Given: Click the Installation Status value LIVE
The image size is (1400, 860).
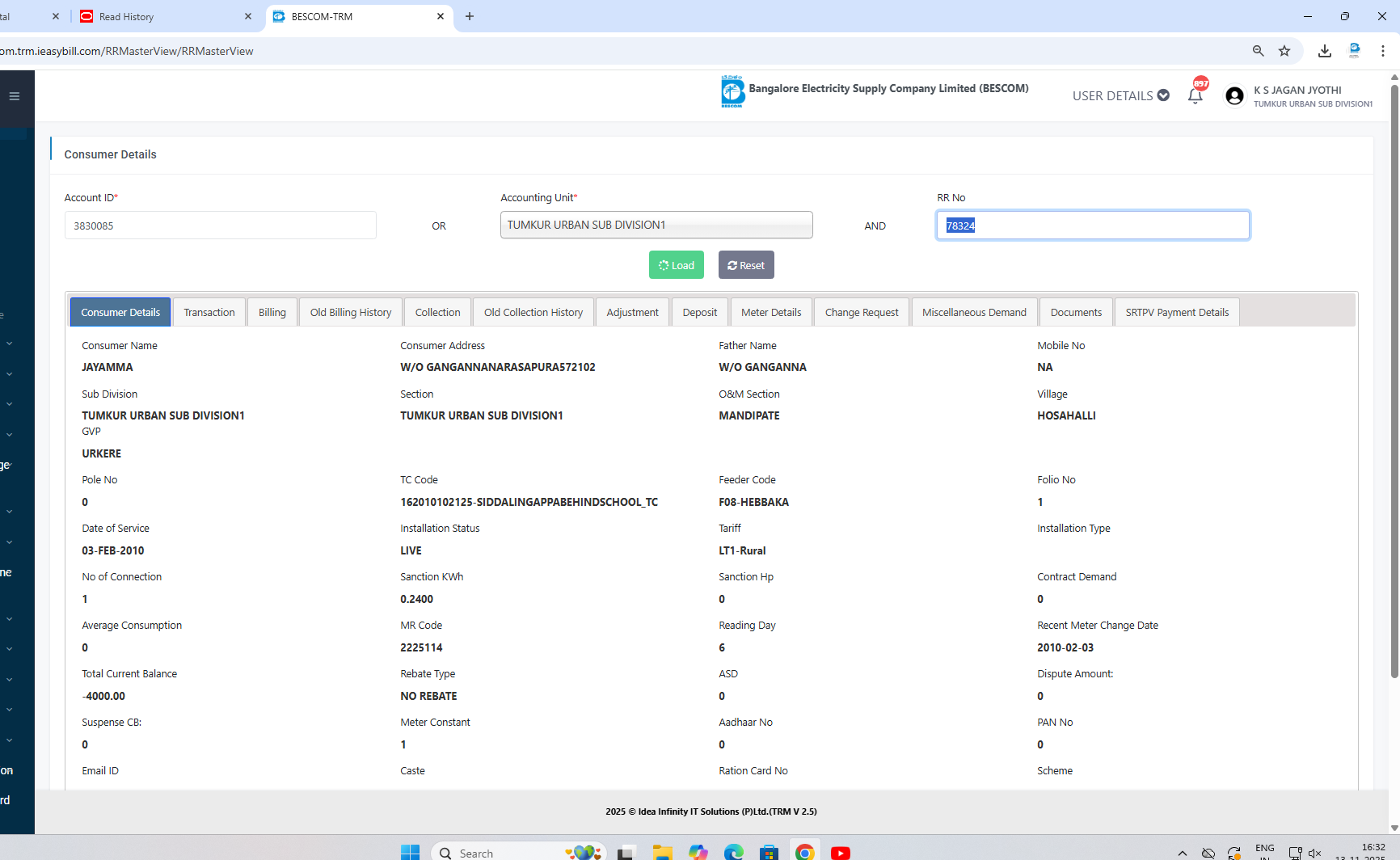Looking at the screenshot, I should click(411, 550).
